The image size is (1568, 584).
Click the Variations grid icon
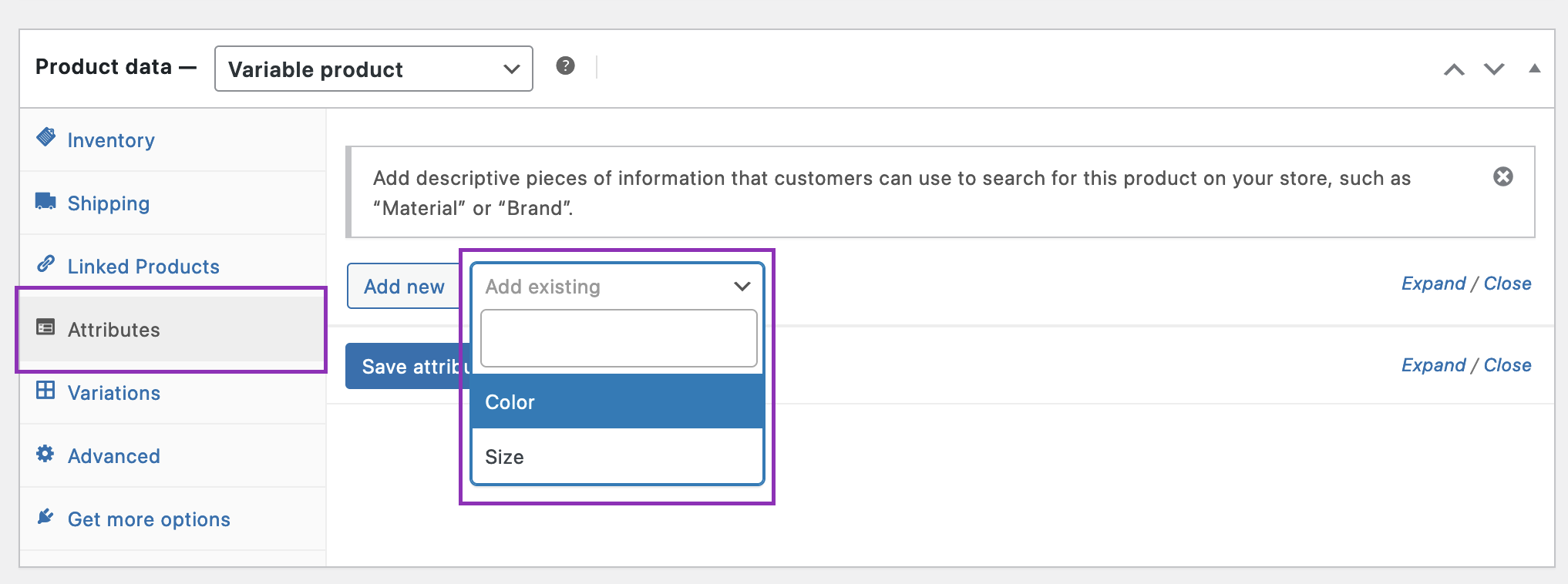pyautogui.click(x=45, y=391)
